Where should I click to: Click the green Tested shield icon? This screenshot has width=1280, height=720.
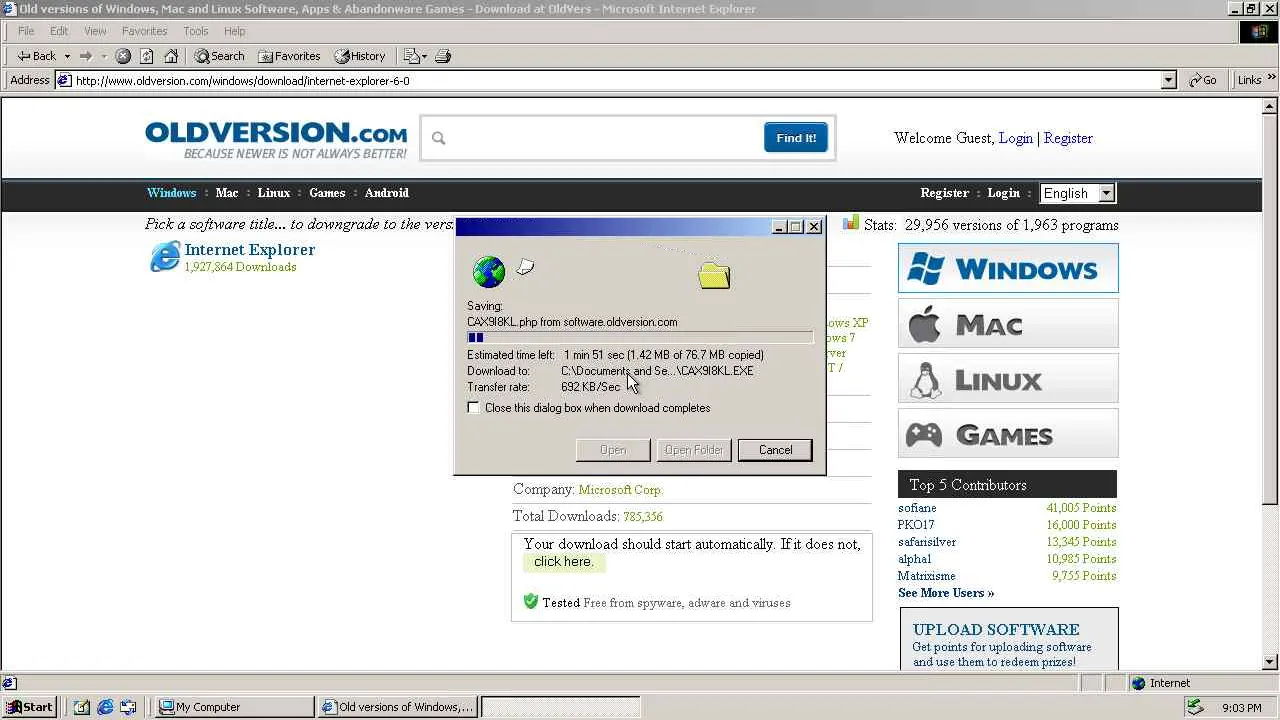pyautogui.click(x=531, y=601)
